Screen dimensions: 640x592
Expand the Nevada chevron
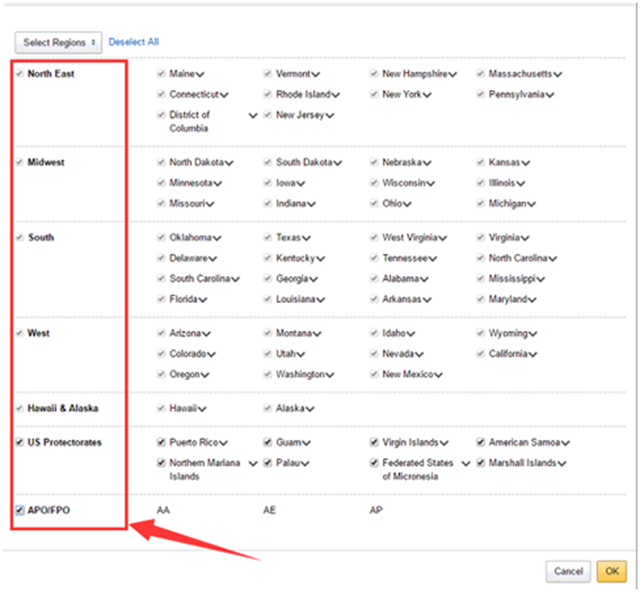point(419,355)
